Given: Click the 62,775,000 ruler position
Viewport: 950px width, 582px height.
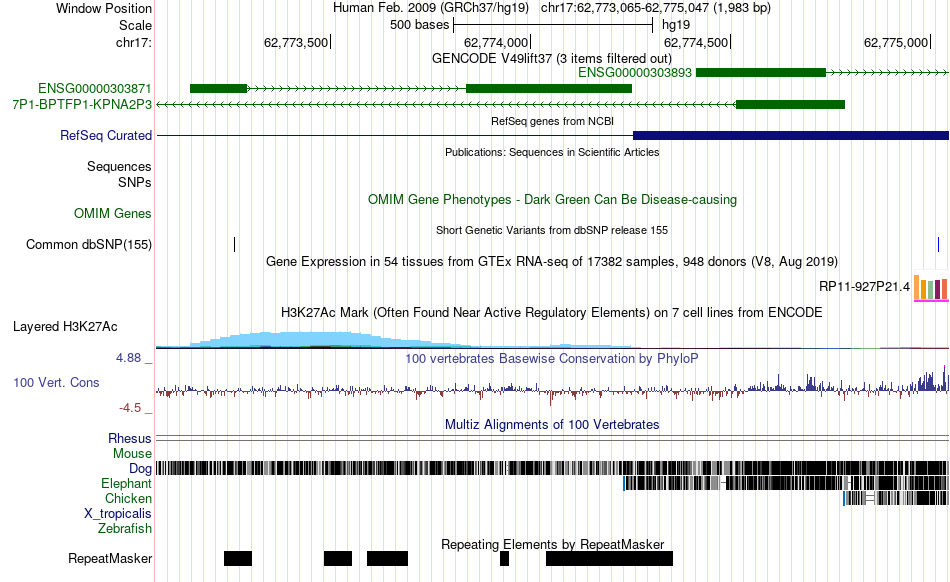Looking at the screenshot, I should (896, 42).
